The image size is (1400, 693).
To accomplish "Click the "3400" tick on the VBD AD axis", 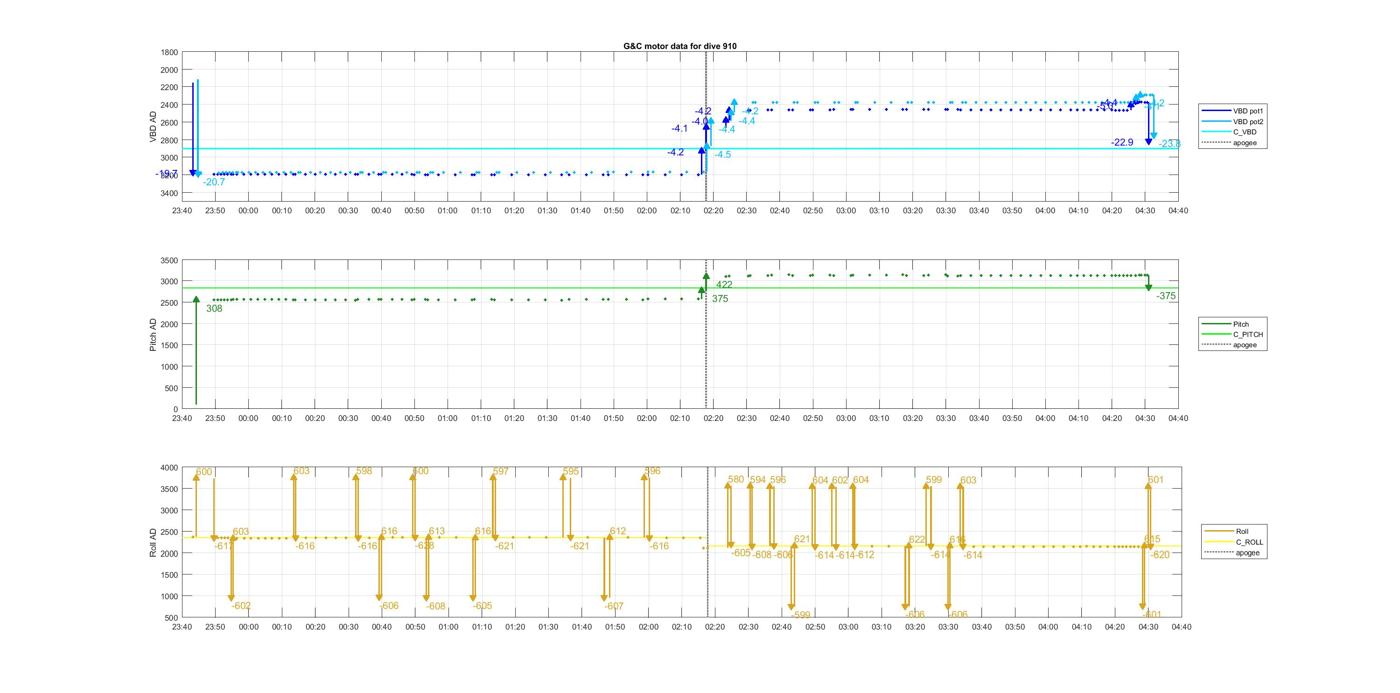I will tap(169, 193).
